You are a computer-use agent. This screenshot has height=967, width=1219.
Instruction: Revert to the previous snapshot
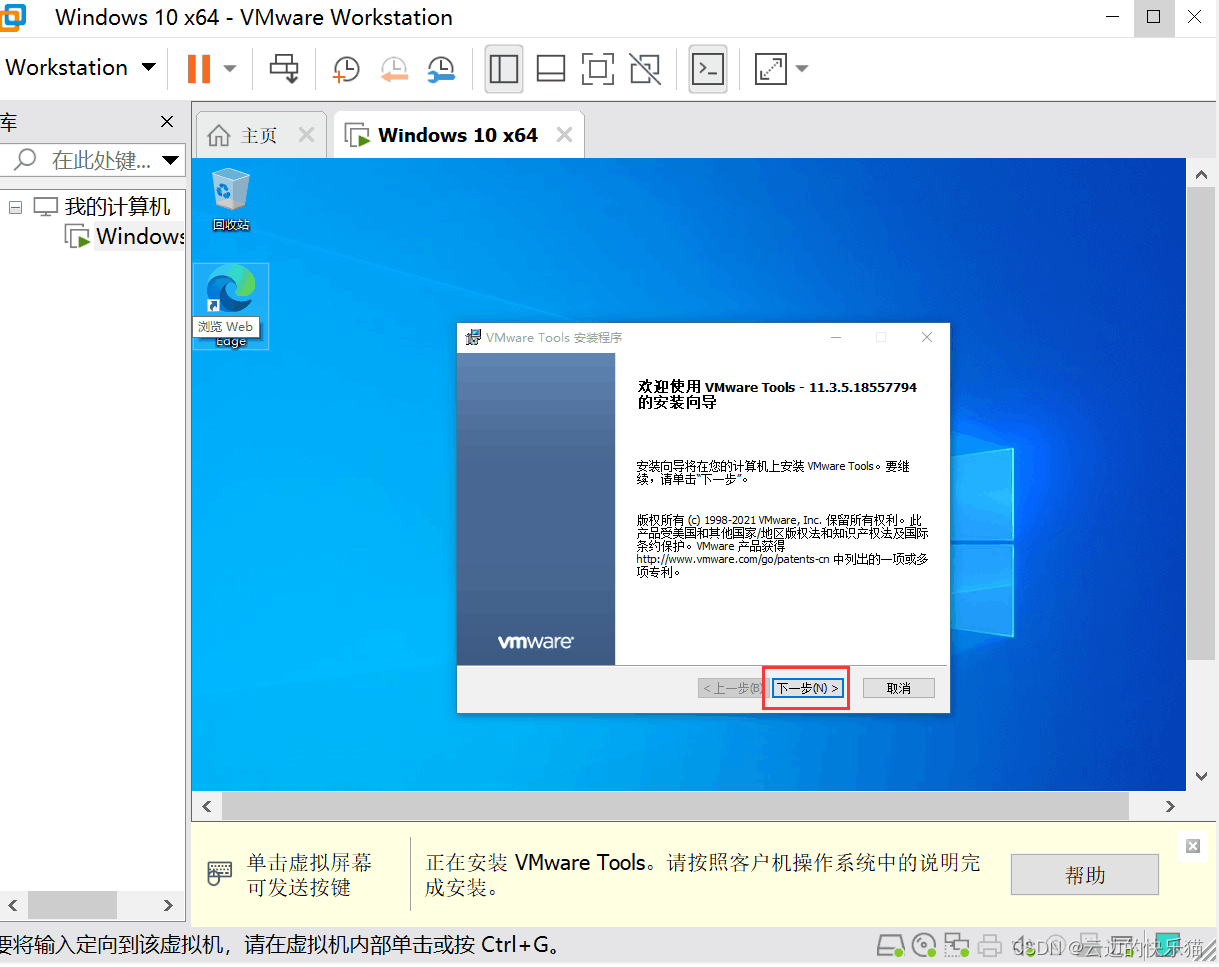[x=394, y=68]
